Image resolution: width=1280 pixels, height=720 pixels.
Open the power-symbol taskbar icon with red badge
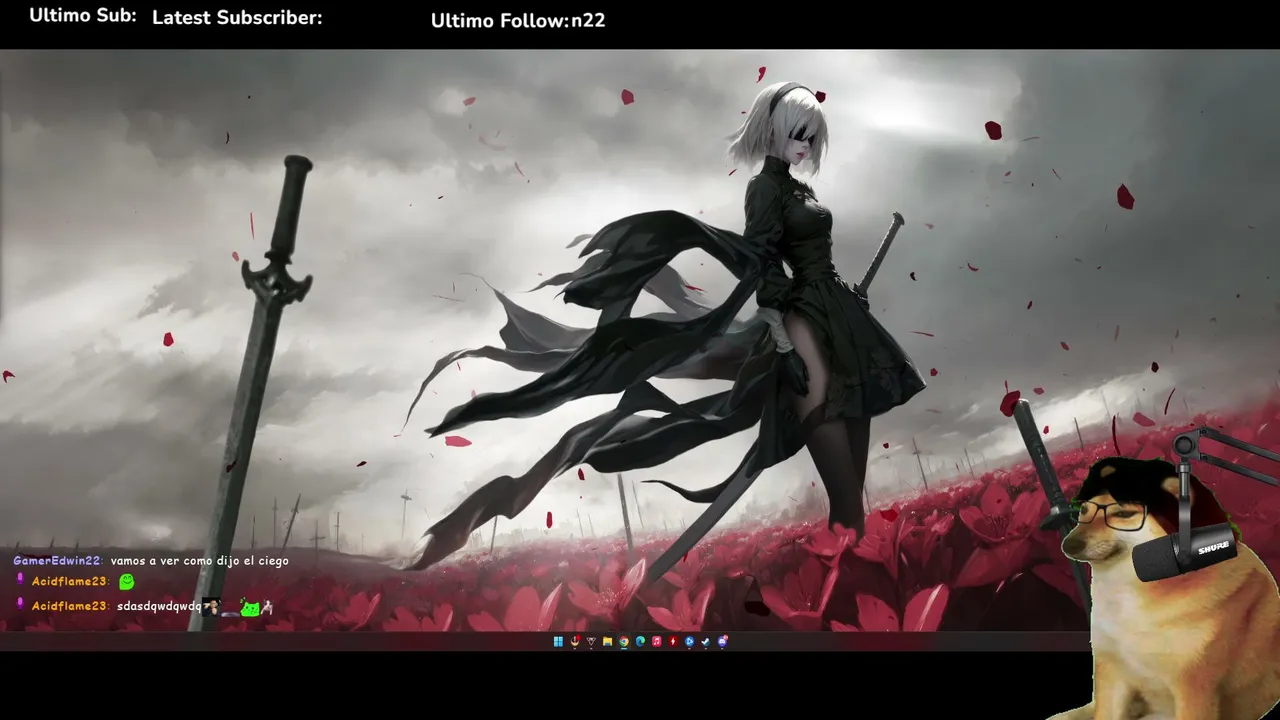(x=575, y=642)
